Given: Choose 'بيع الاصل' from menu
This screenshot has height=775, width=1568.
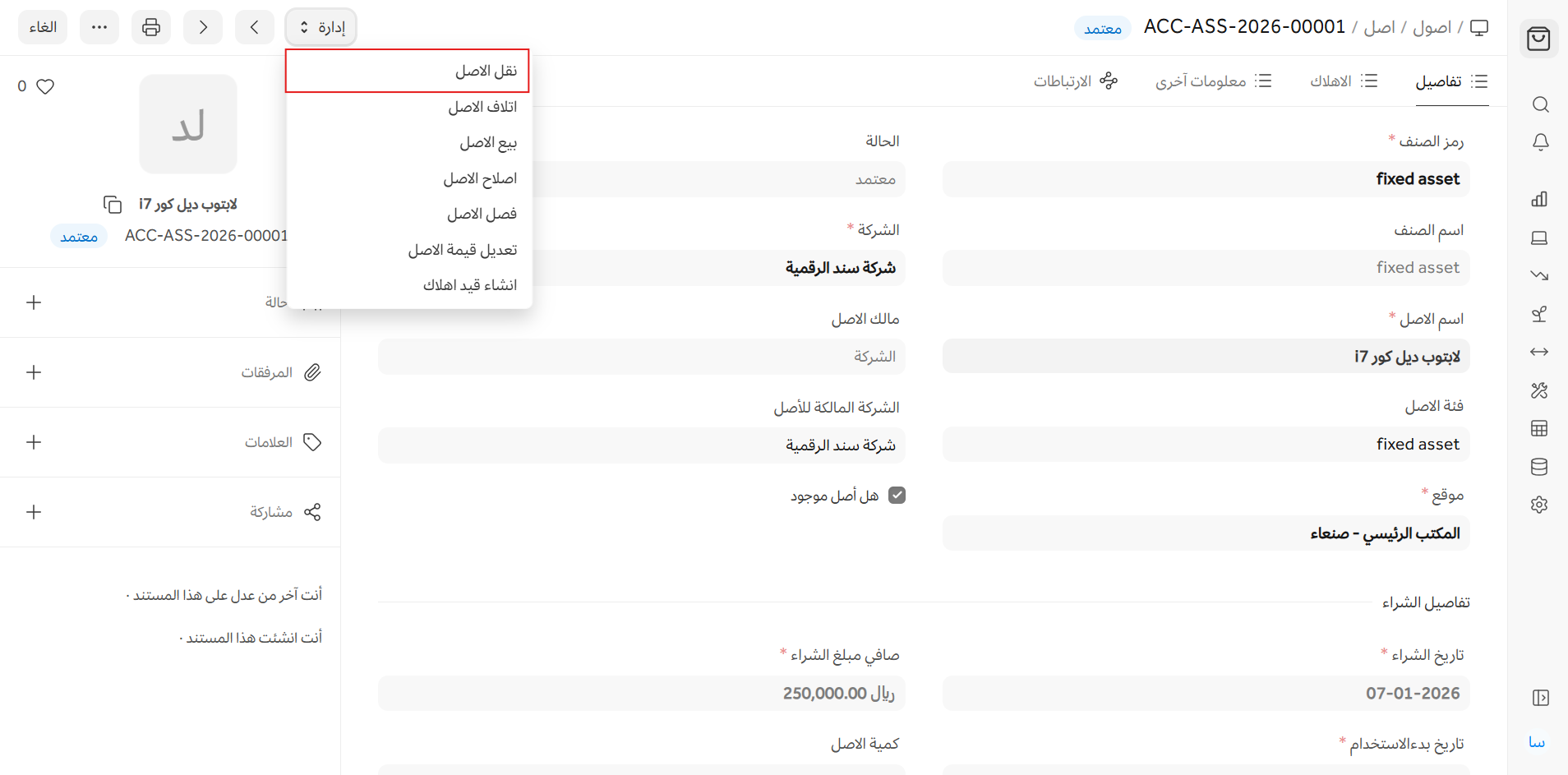Looking at the screenshot, I should coord(487,143).
